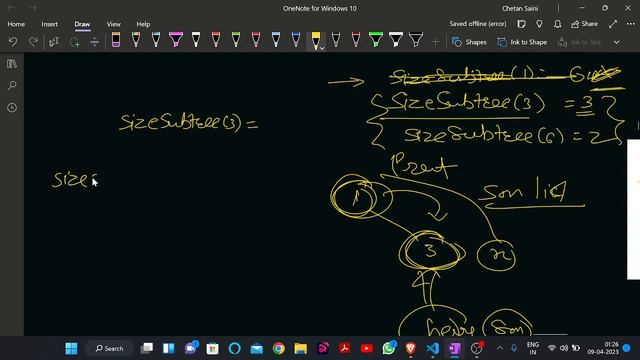The width and height of the screenshot is (640, 360).
Task: Open the Shapes gallery
Action: [x=469, y=42]
